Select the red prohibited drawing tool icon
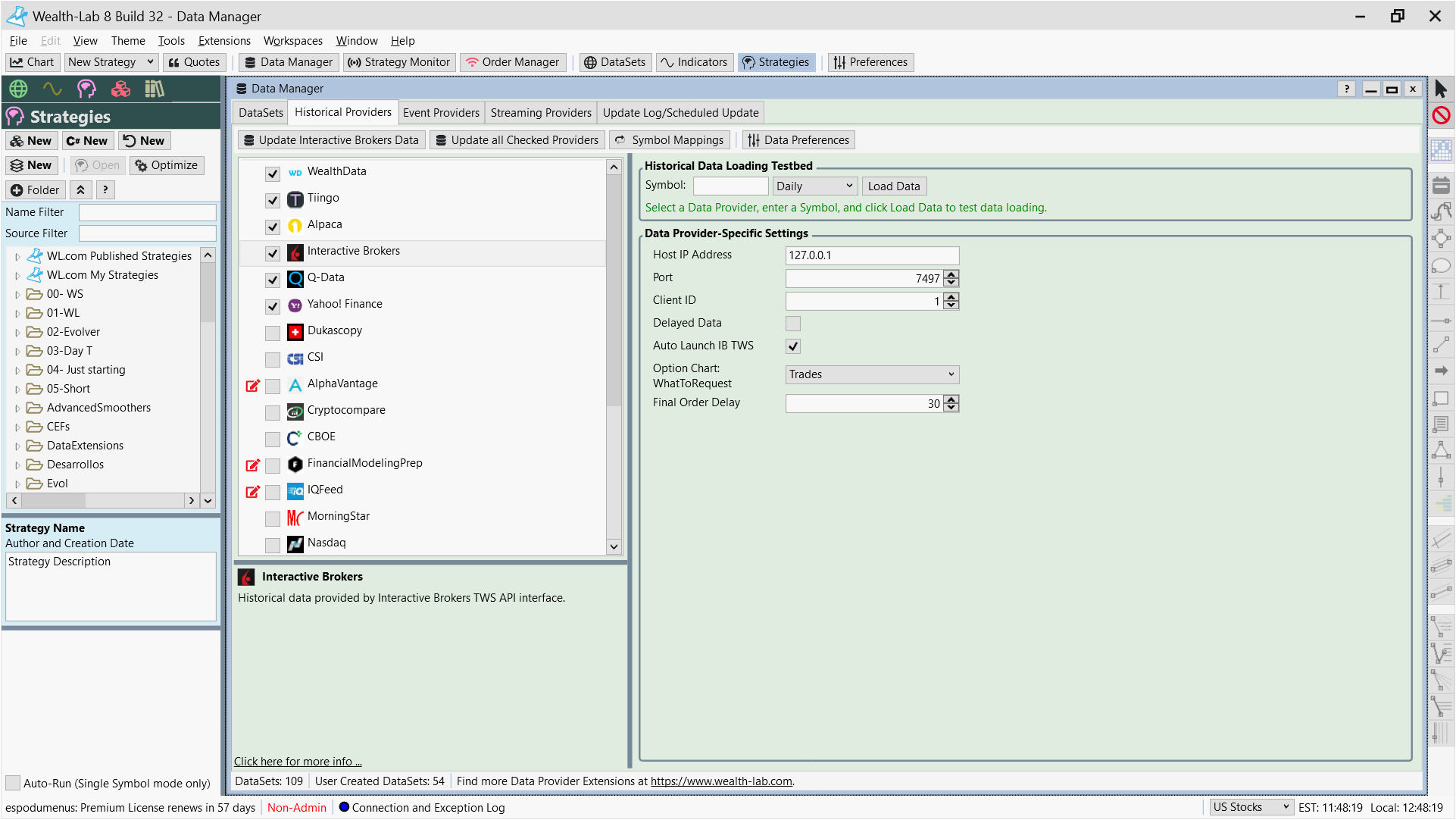The image size is (1456, 820). click(1441, 115)
